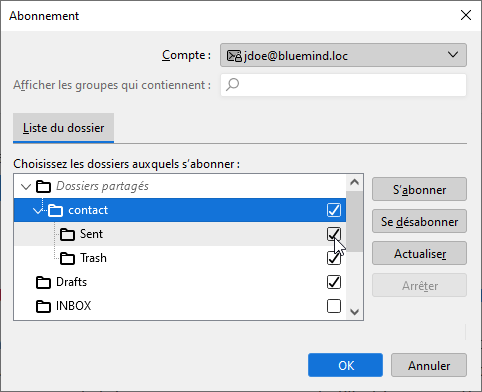This screenshot has height=392, width=482.
Task: Click the Drafts folder icon
Action: pos(43,282)
